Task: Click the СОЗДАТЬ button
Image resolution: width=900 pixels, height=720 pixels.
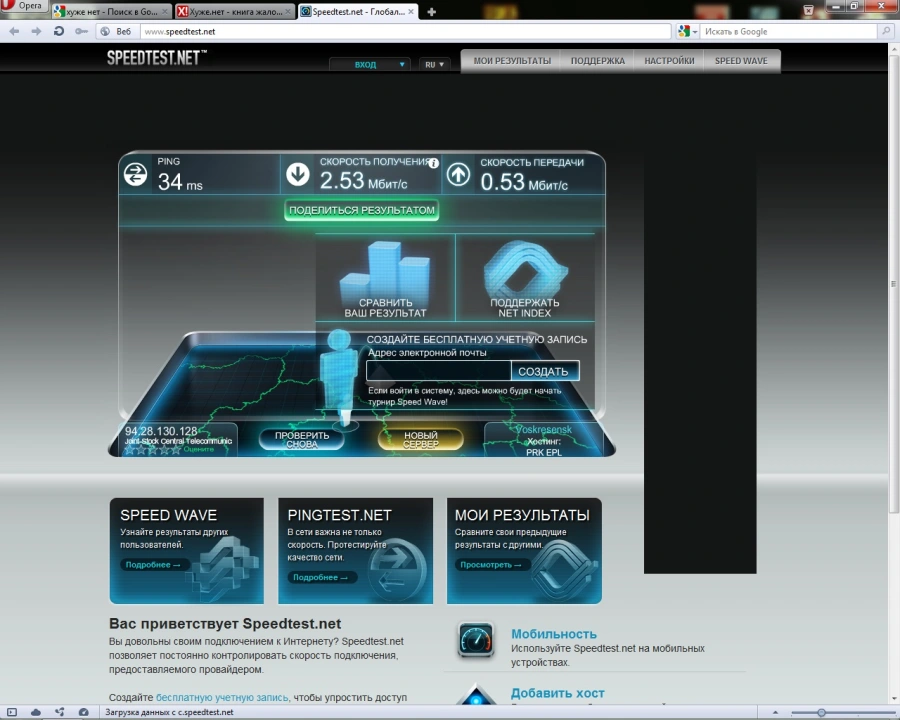Action: [544, 371]
